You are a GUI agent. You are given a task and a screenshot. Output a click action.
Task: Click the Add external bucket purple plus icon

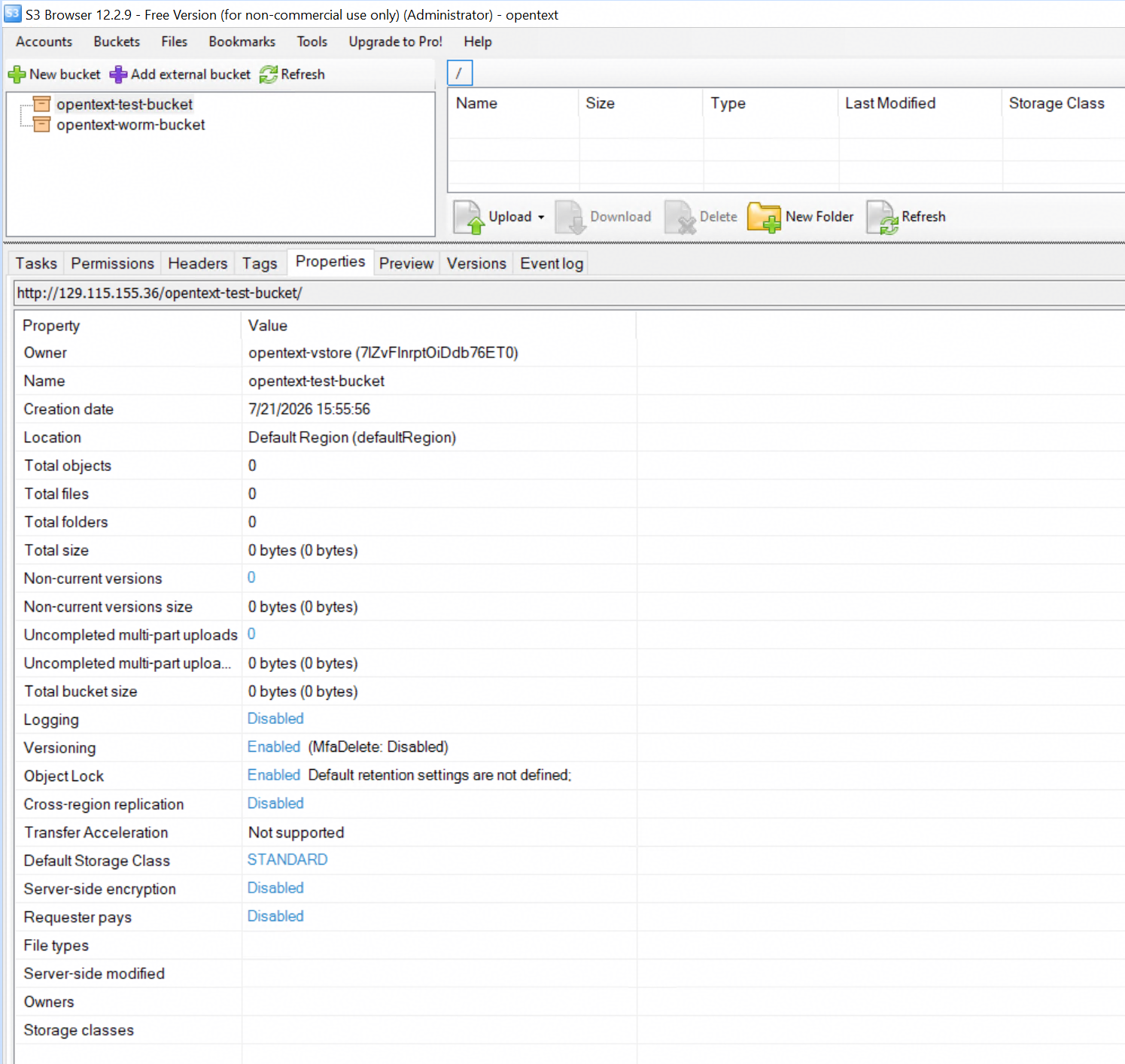coord(118,74)
